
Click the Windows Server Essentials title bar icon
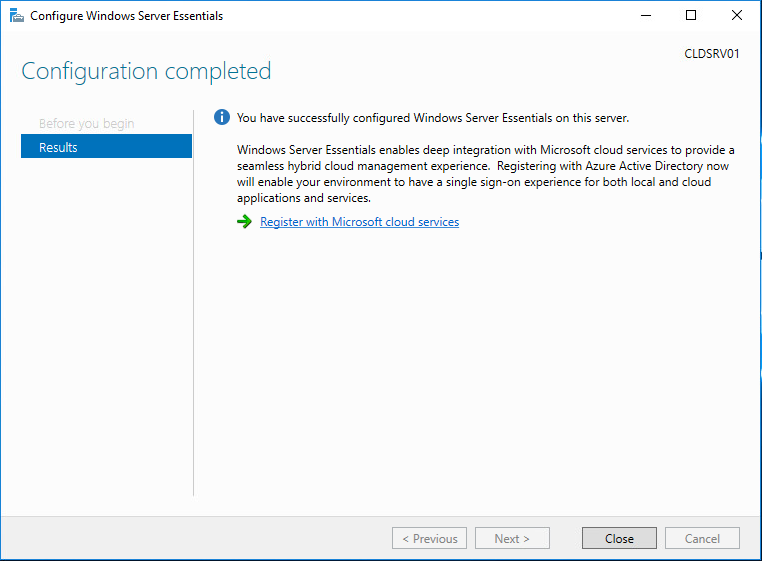(17, 16)
